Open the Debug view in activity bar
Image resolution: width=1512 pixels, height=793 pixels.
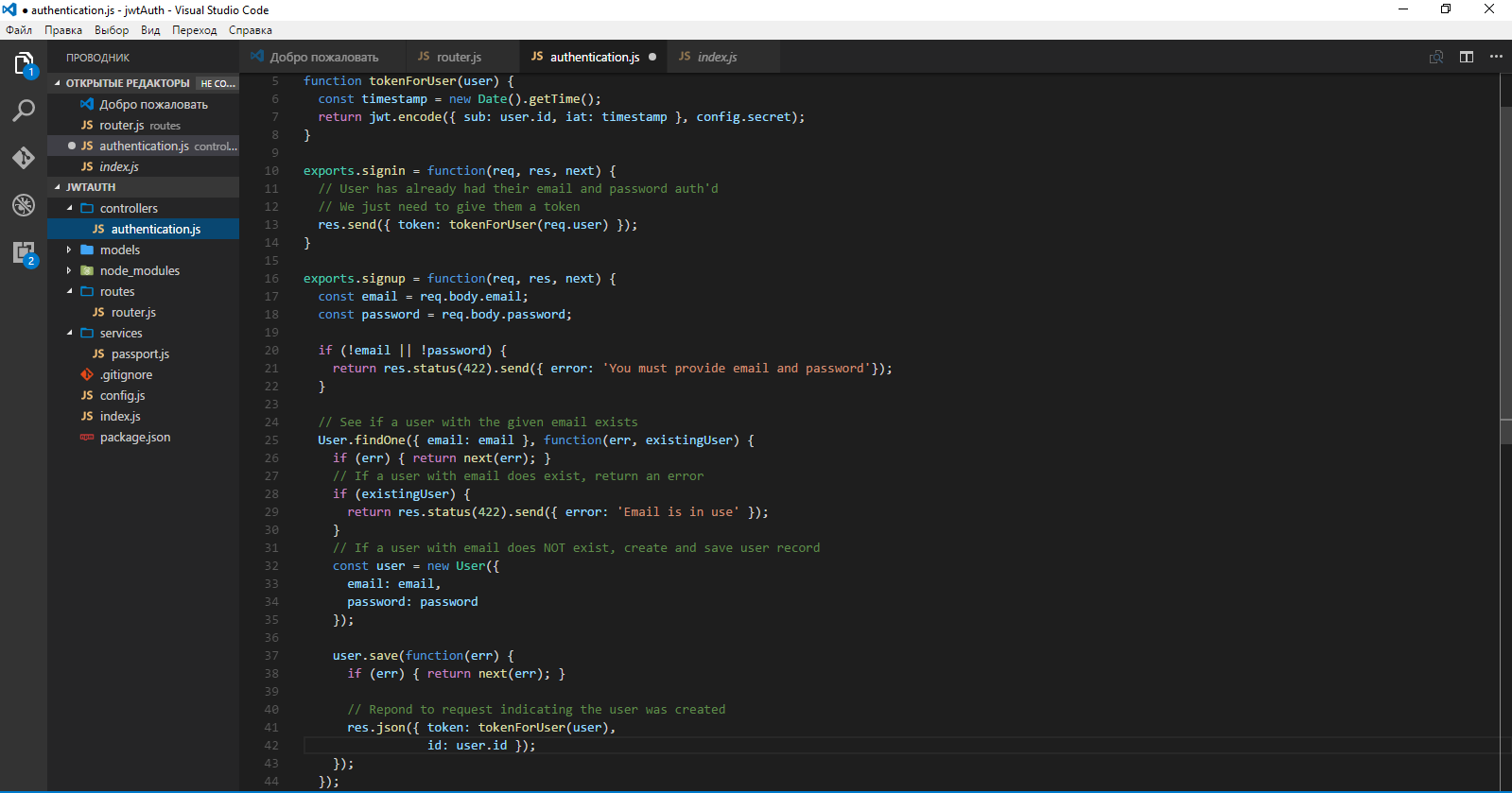pos(24,205)
